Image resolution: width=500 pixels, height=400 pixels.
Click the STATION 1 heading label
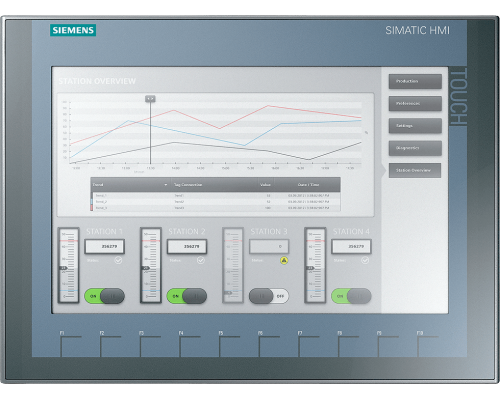104,231
